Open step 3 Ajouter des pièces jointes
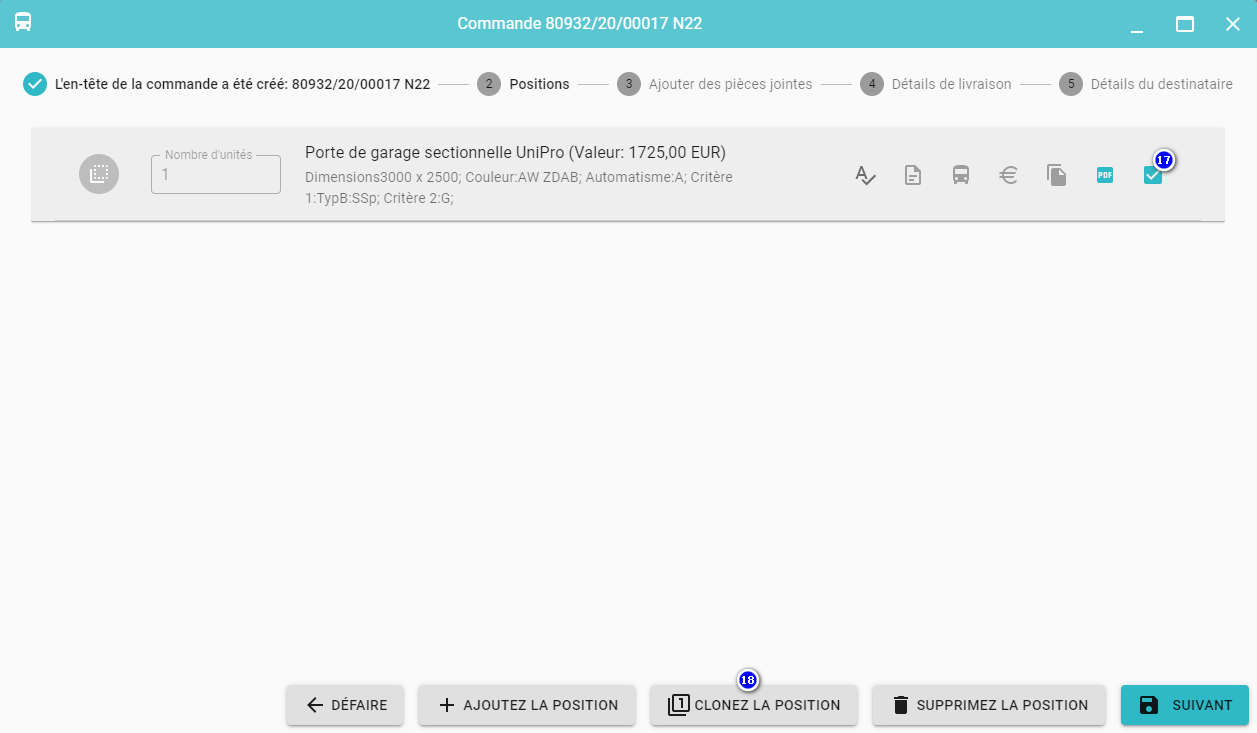The image size is (1257, 733). pyautogui.click(x=714, y=84)
